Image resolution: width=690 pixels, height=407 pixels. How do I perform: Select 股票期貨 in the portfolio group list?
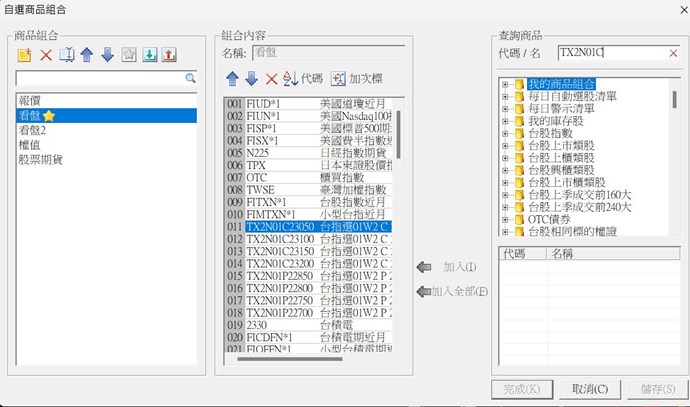pyautogui.click(x=41, y=159)
